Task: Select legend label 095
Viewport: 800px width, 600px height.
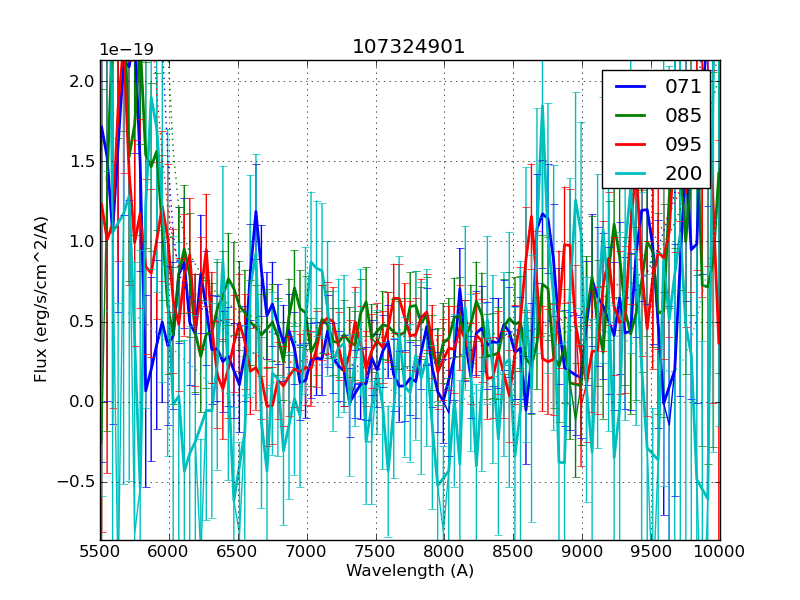Action: [x=684, y=144]
